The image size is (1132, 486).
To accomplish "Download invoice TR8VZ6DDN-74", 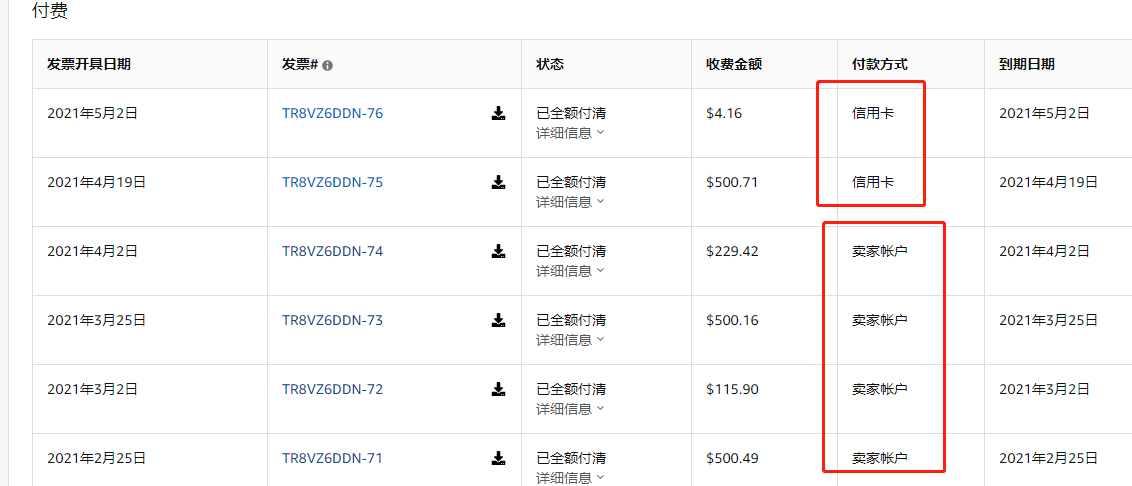I will (x=498, y=251).
